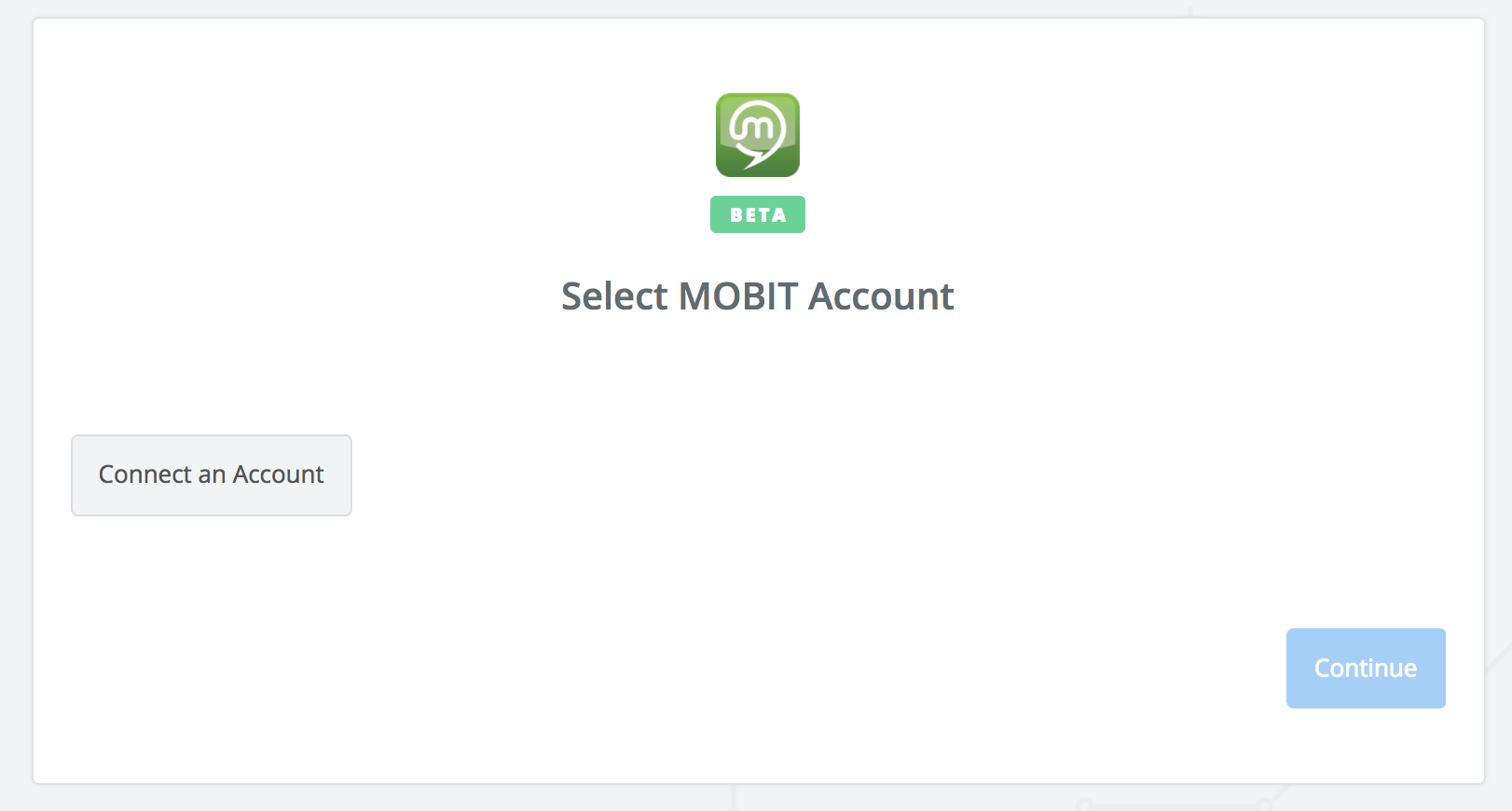
Task: Click the word Account in the heading
Action: (881, 296)
